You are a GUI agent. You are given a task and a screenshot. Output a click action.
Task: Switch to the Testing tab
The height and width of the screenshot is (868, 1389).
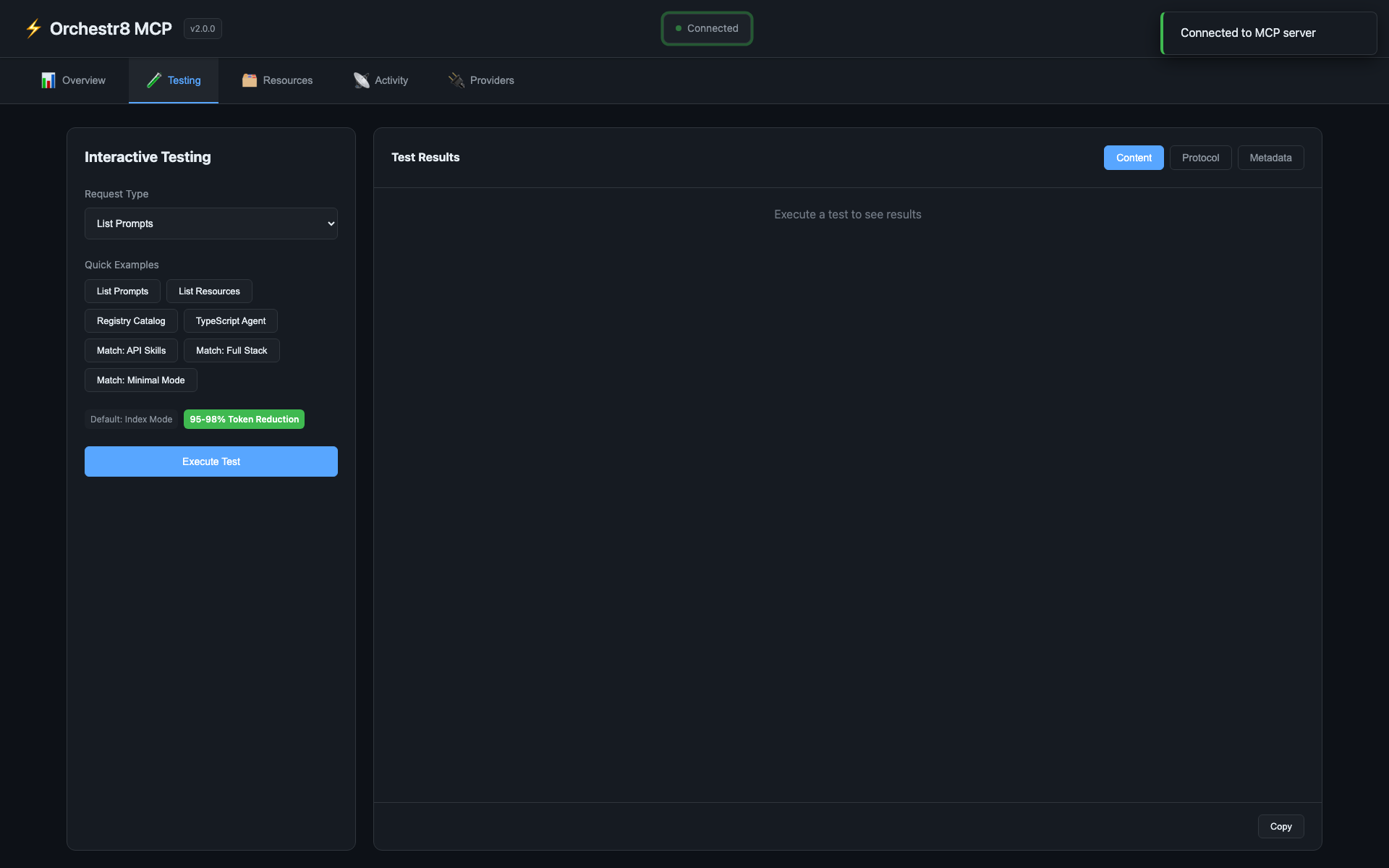click(174, 80)
